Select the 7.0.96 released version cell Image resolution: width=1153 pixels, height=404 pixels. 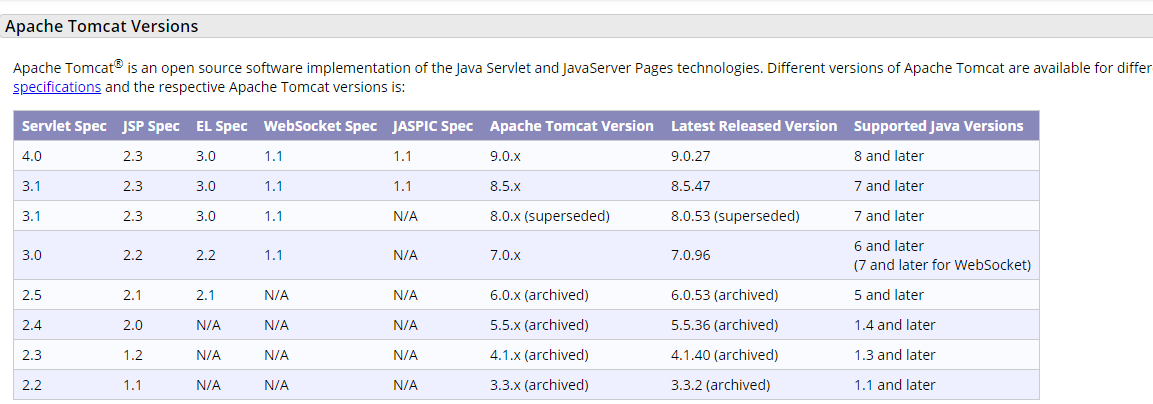tap(690, 255)
